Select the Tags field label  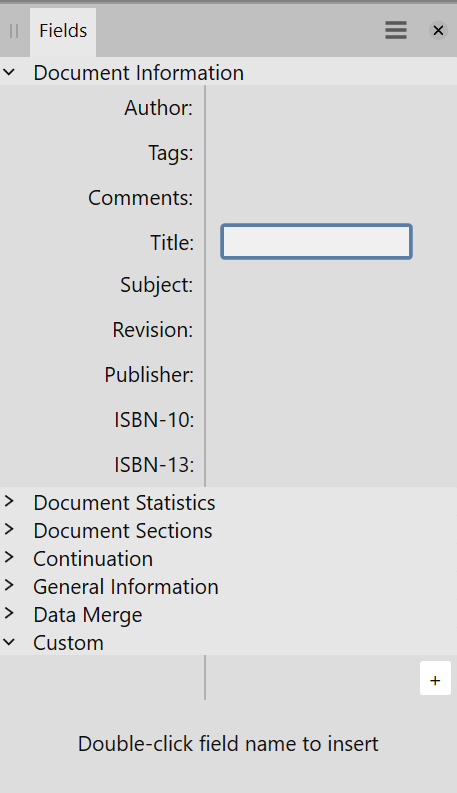click(x=171, y=153)
